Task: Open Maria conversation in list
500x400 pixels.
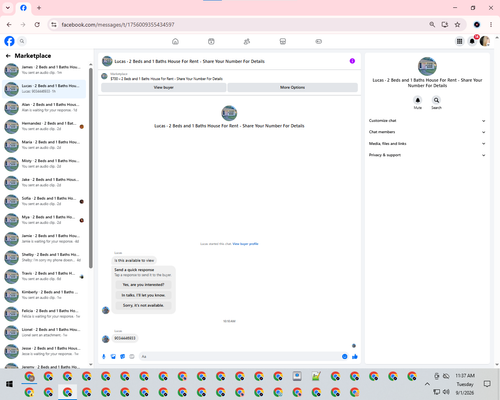Action: [44, 145]
